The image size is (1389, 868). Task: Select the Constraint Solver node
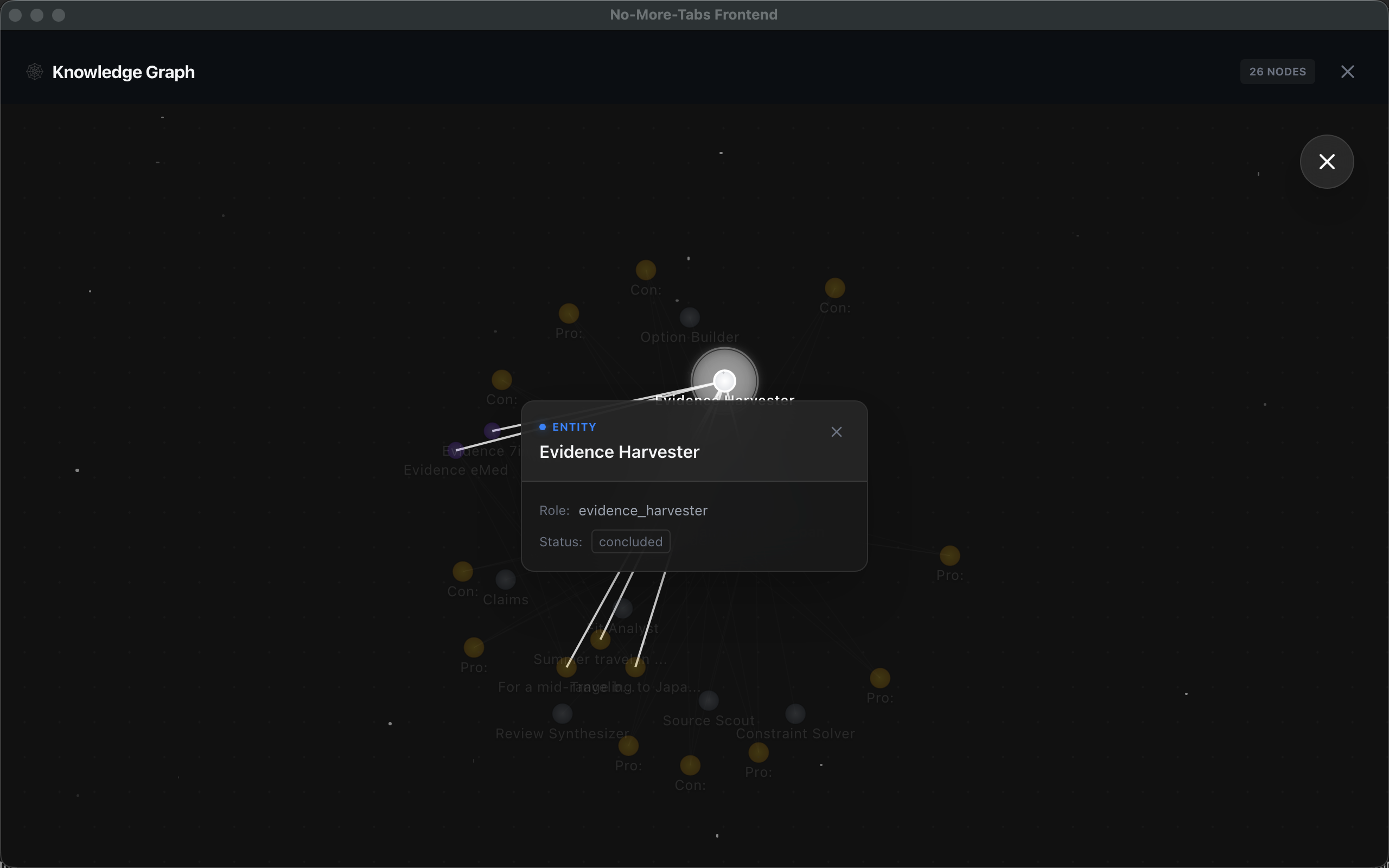(795, 713)
